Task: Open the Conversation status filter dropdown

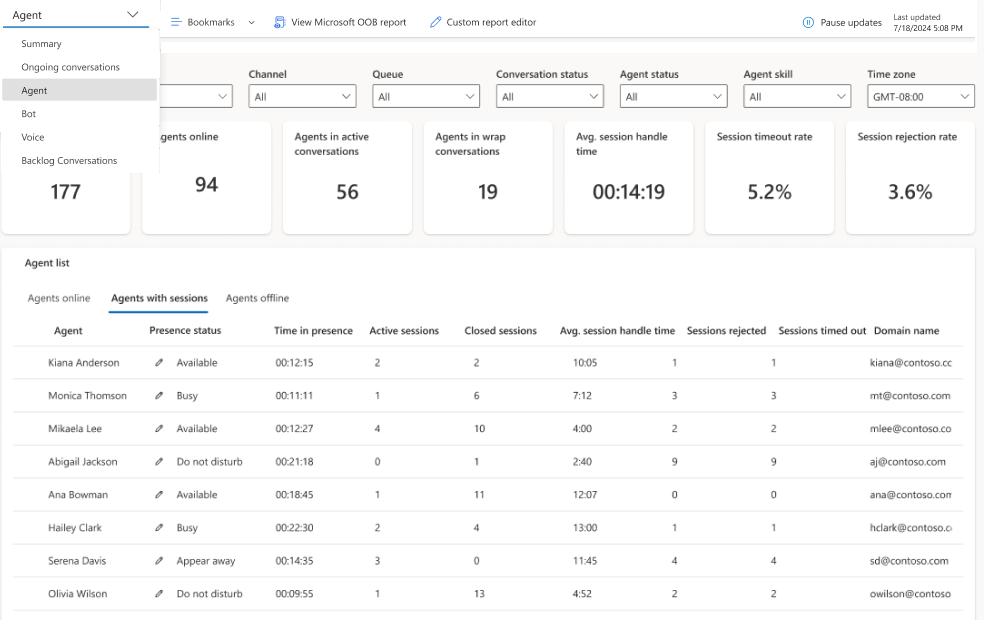Action: 550,97
